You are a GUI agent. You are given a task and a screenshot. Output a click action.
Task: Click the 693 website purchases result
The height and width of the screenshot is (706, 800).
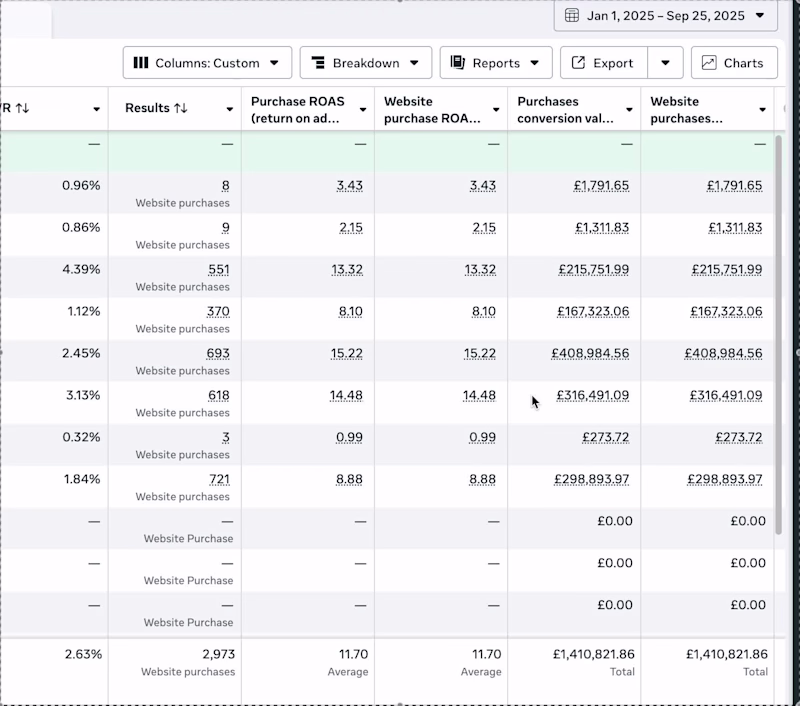tap(218, 353)
